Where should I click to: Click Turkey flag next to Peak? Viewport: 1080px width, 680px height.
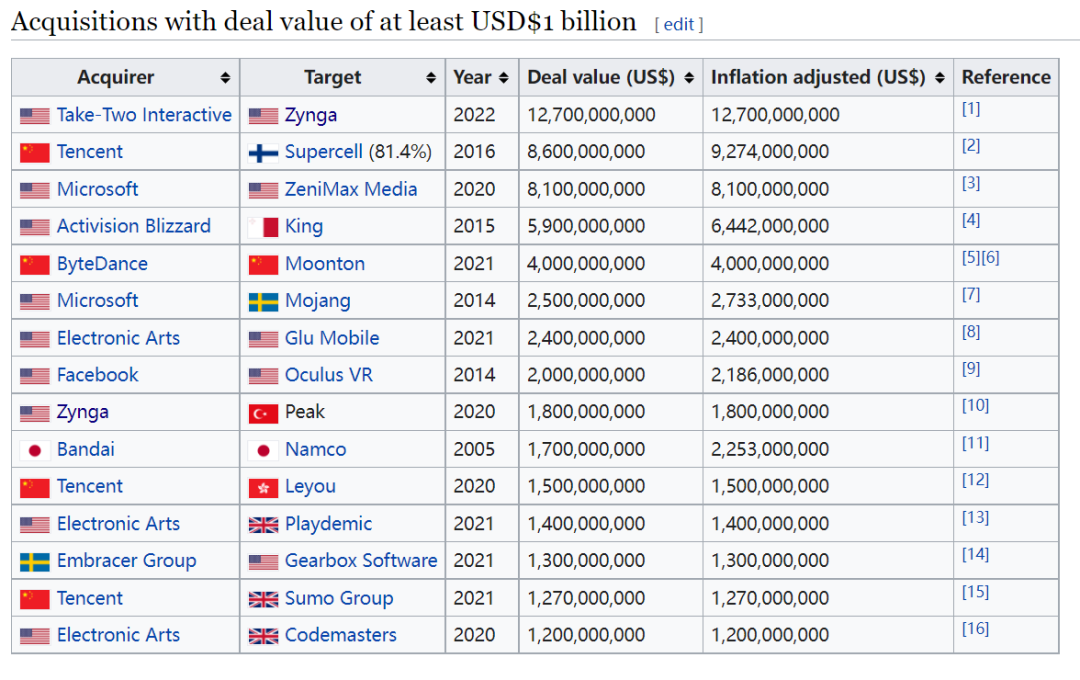coord(263,413)
